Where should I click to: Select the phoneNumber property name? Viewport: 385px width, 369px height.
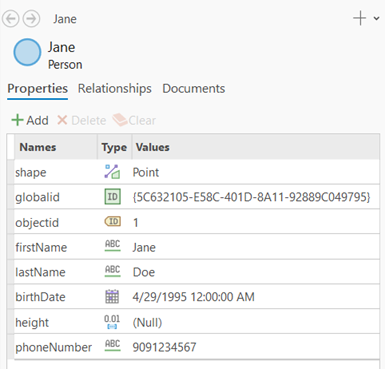[53, 347]
